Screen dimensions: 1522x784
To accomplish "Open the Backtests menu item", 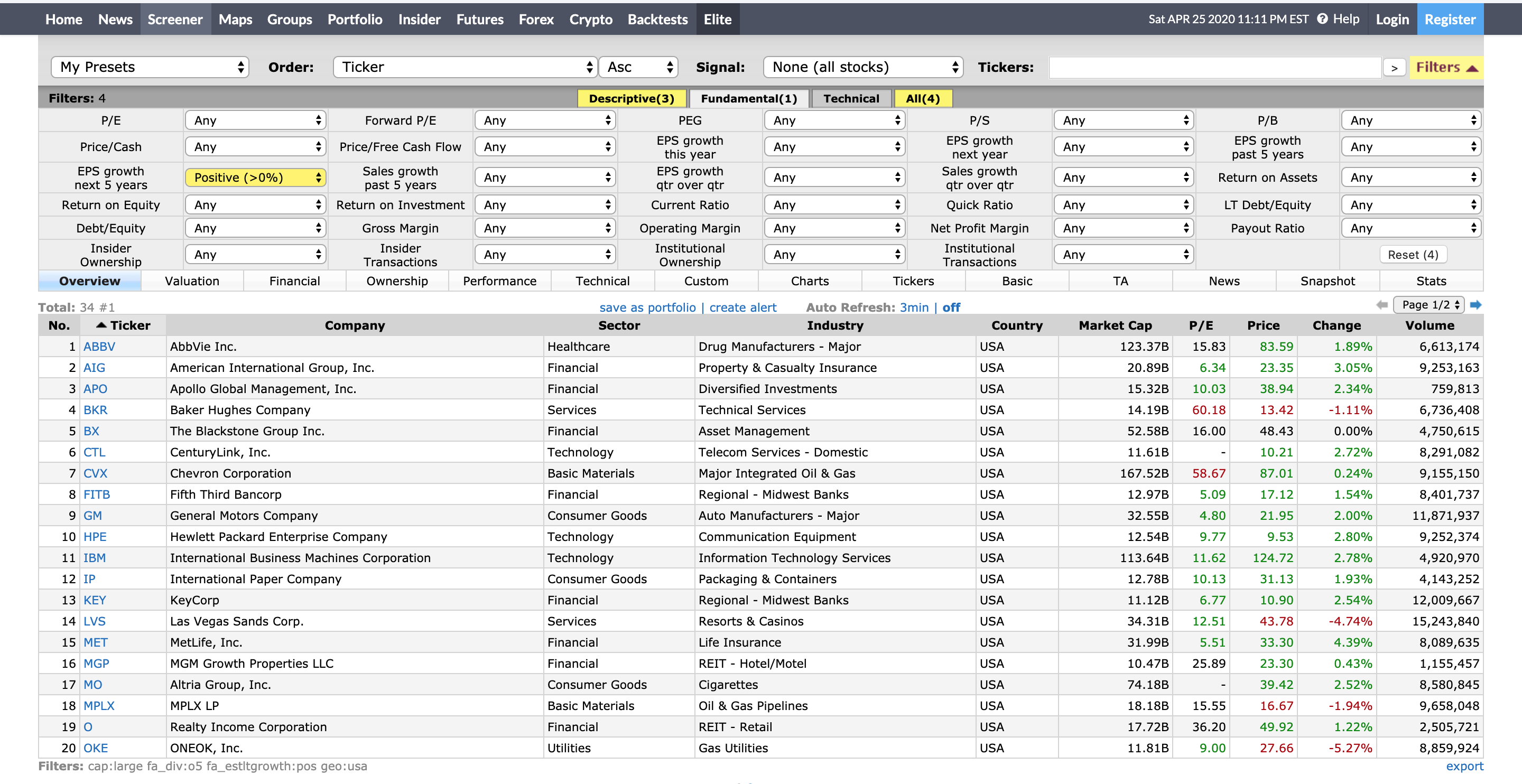I will [657, 19].
